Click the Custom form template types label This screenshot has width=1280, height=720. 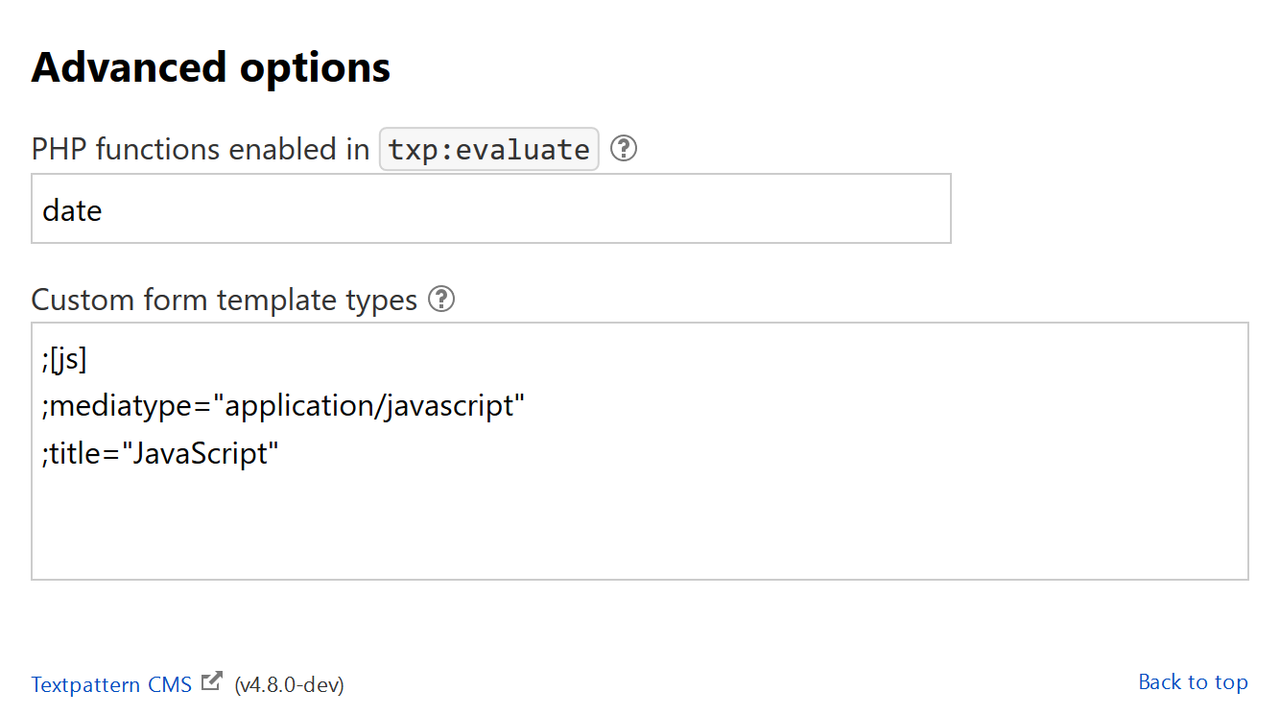click(224, 300)
